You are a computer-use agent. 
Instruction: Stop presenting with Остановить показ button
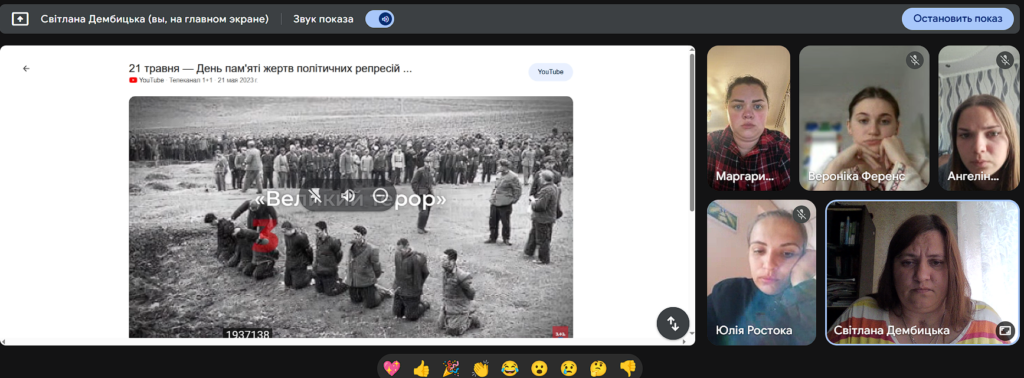coord(957,18)
